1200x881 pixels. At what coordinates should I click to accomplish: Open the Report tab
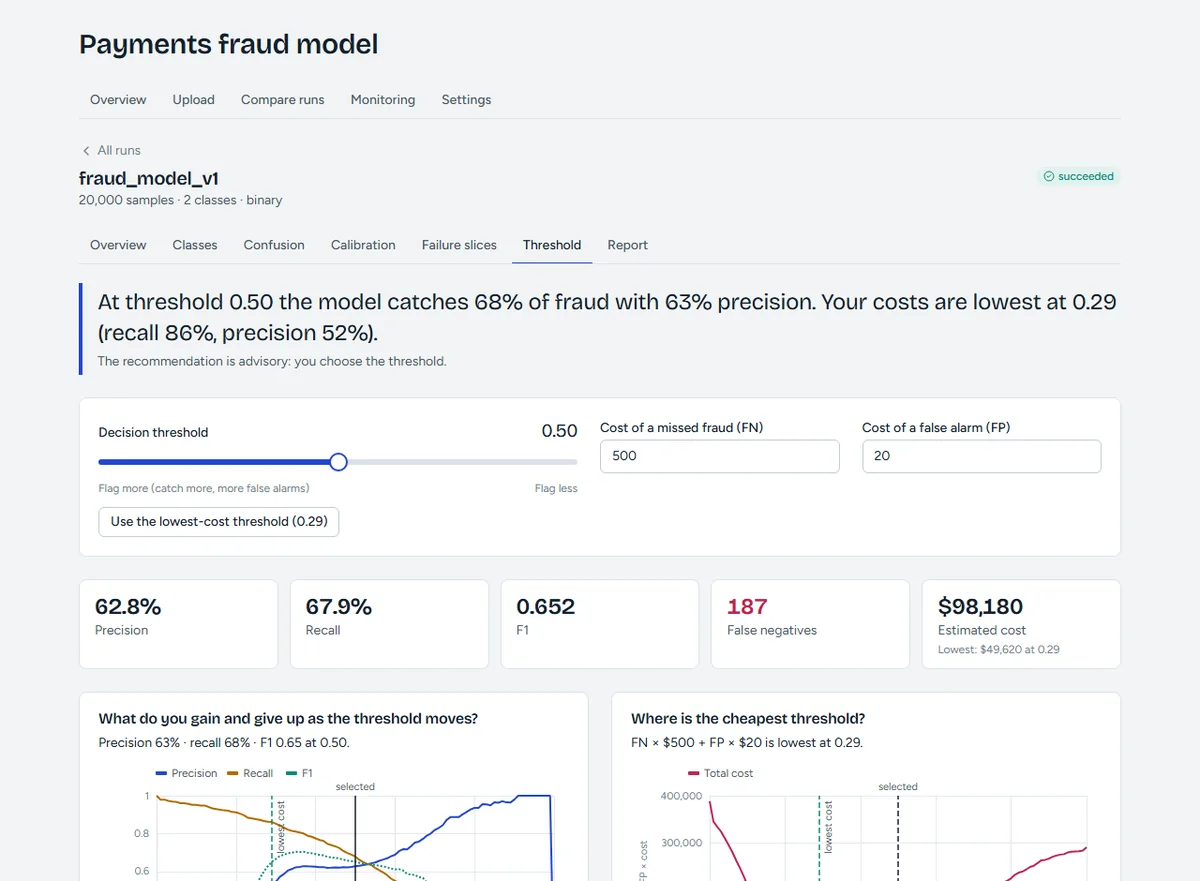coord(628,245)
